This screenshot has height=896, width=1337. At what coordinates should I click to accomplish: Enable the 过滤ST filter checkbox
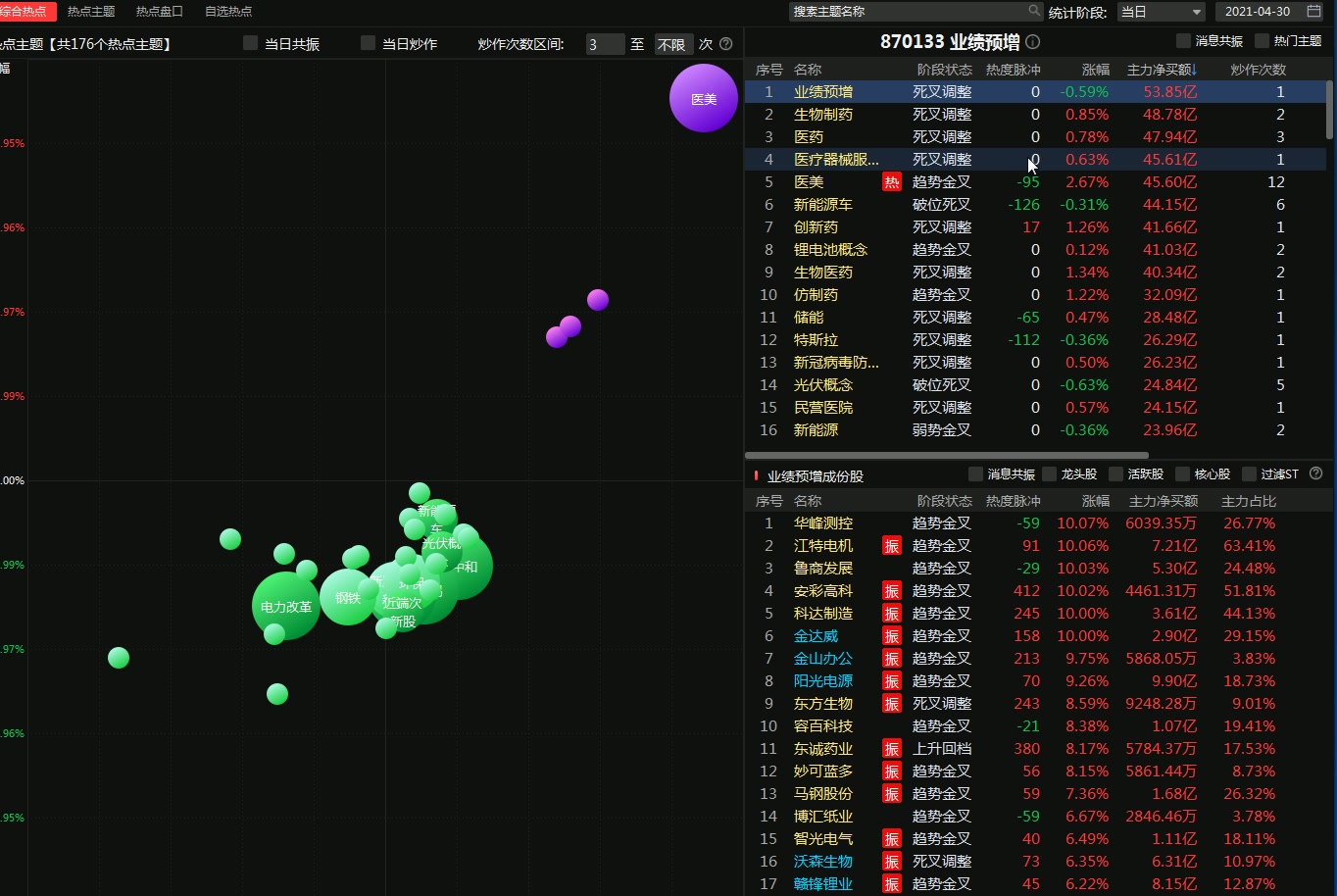[x=1249, y=474]
